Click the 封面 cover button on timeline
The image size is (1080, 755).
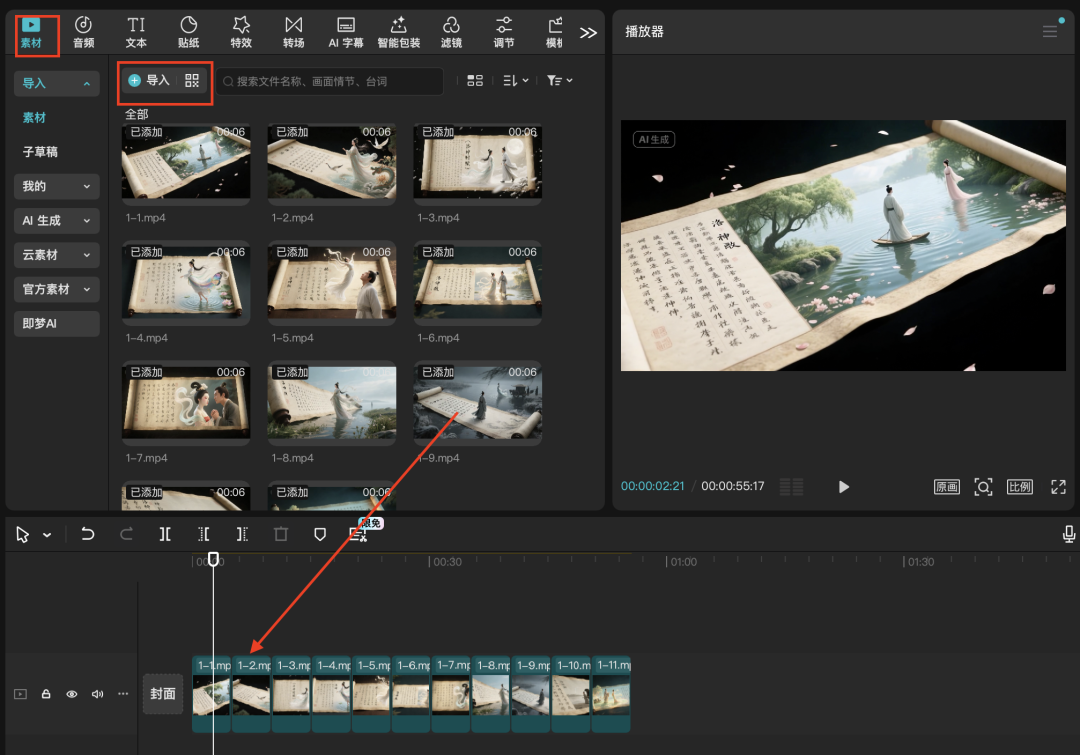162,694
